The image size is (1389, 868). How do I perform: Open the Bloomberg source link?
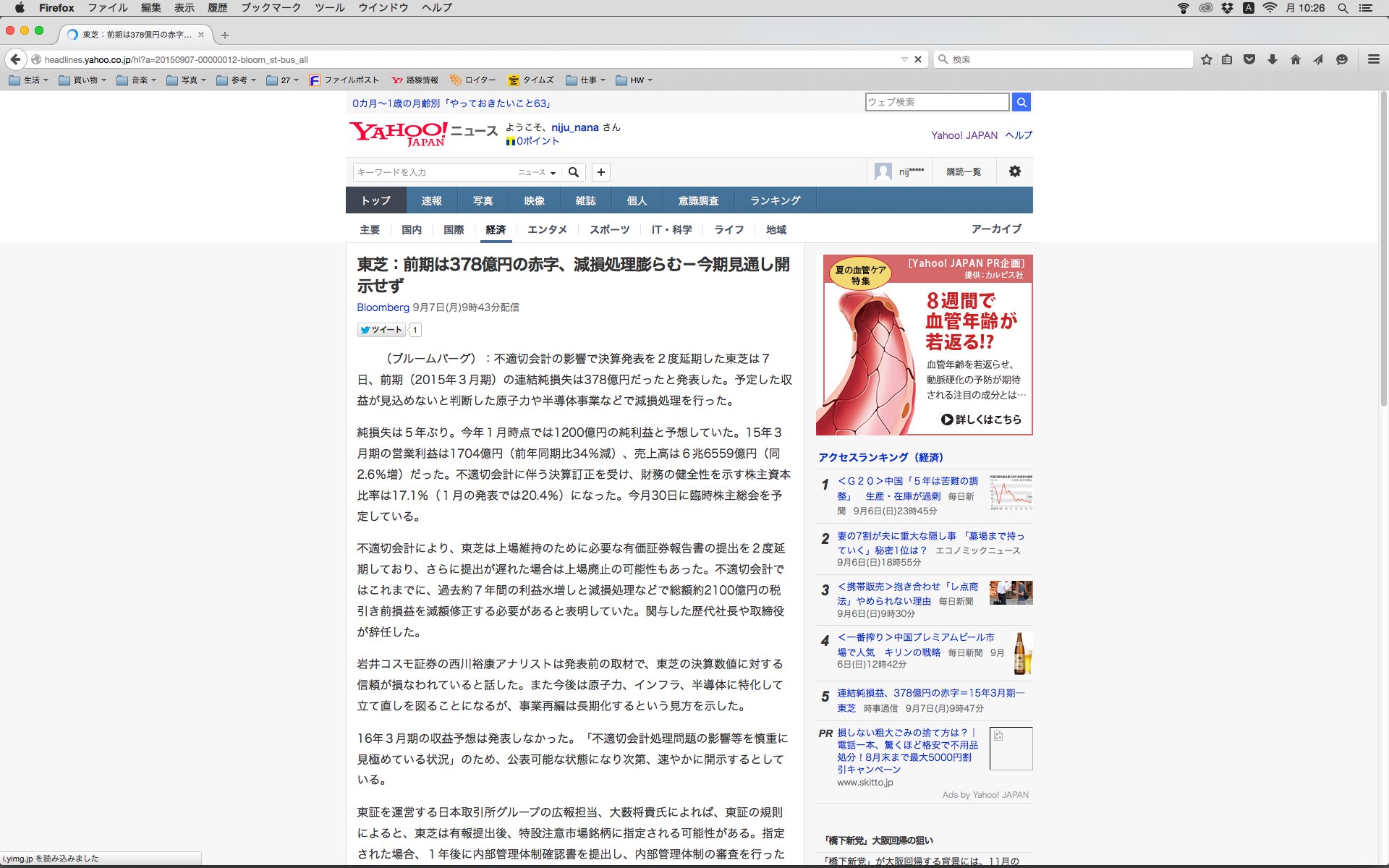click(383, 307)
